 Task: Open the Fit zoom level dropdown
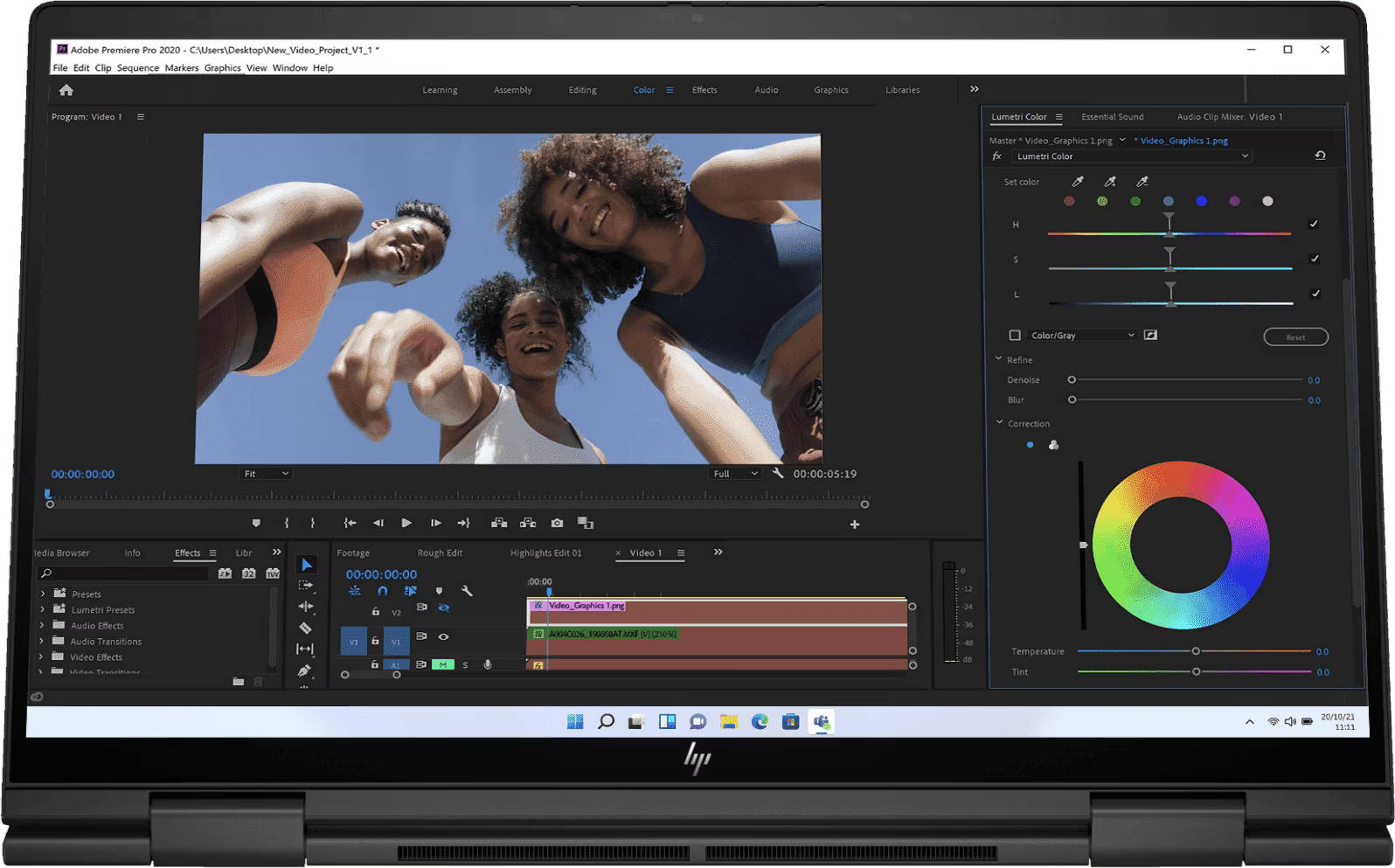(x=265, y=473)
